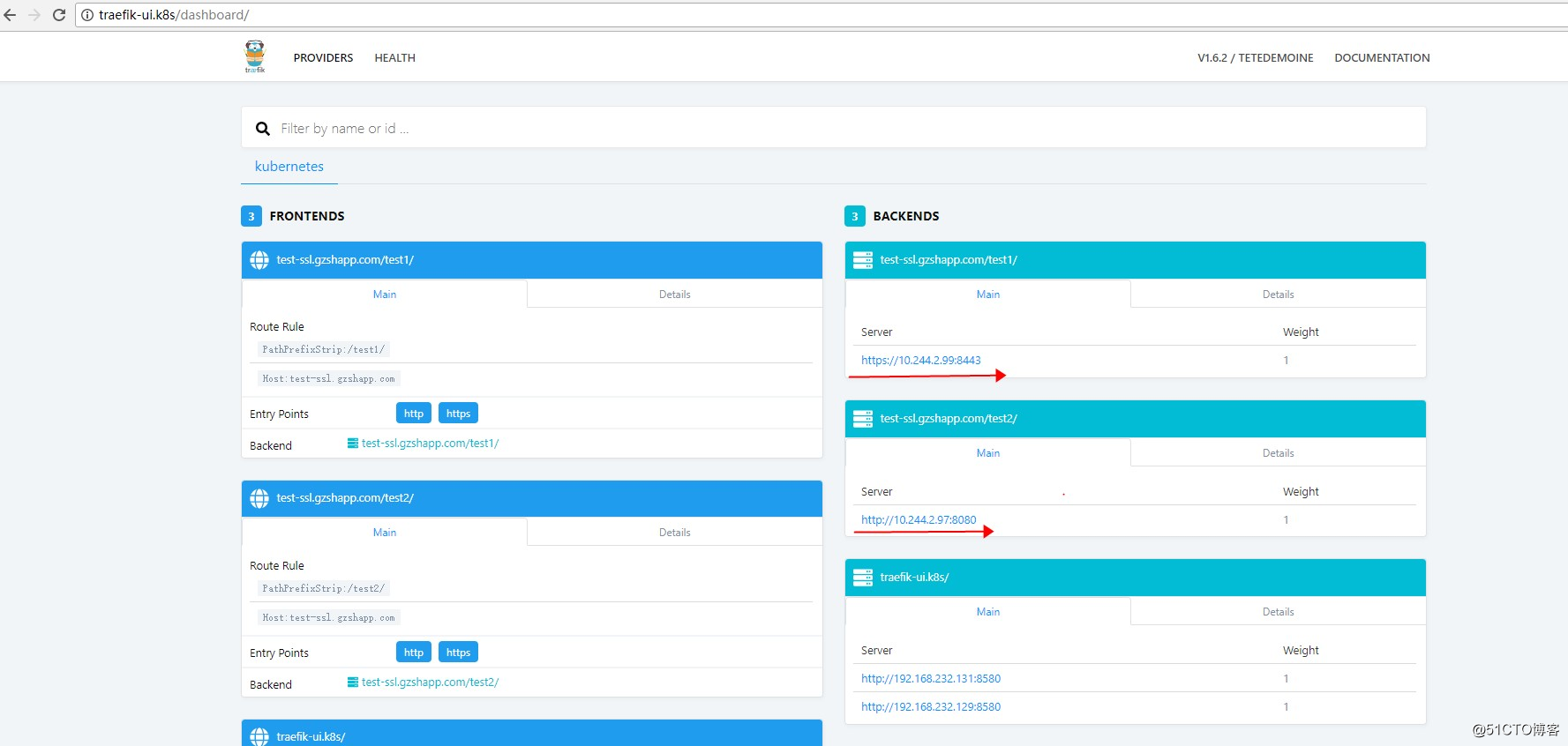This screenshot has width=1568, height=746.
Task: Click the search magnifier icon
Action: (263, 129)
